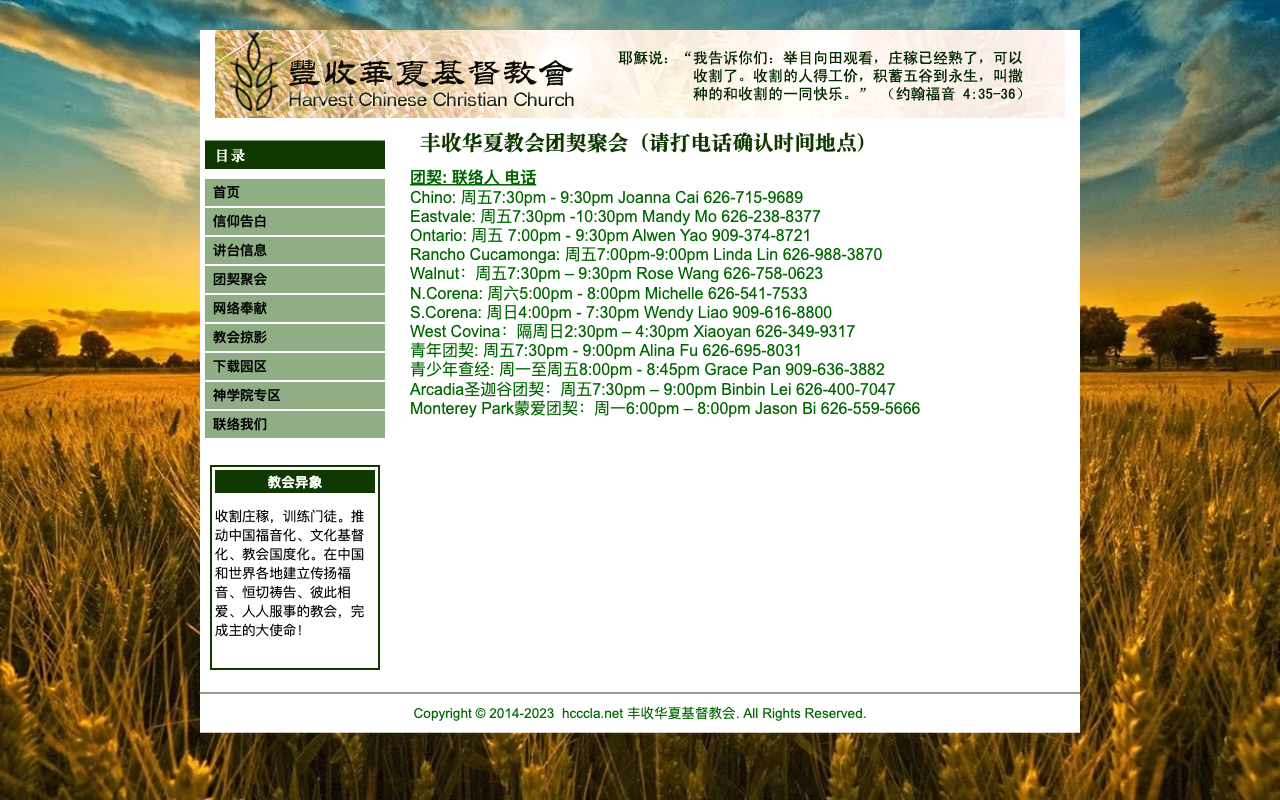Select the Monterey Park蒙爱团契 Jason Bi row
1280x800 pixels.
click(x=665, y=409)
